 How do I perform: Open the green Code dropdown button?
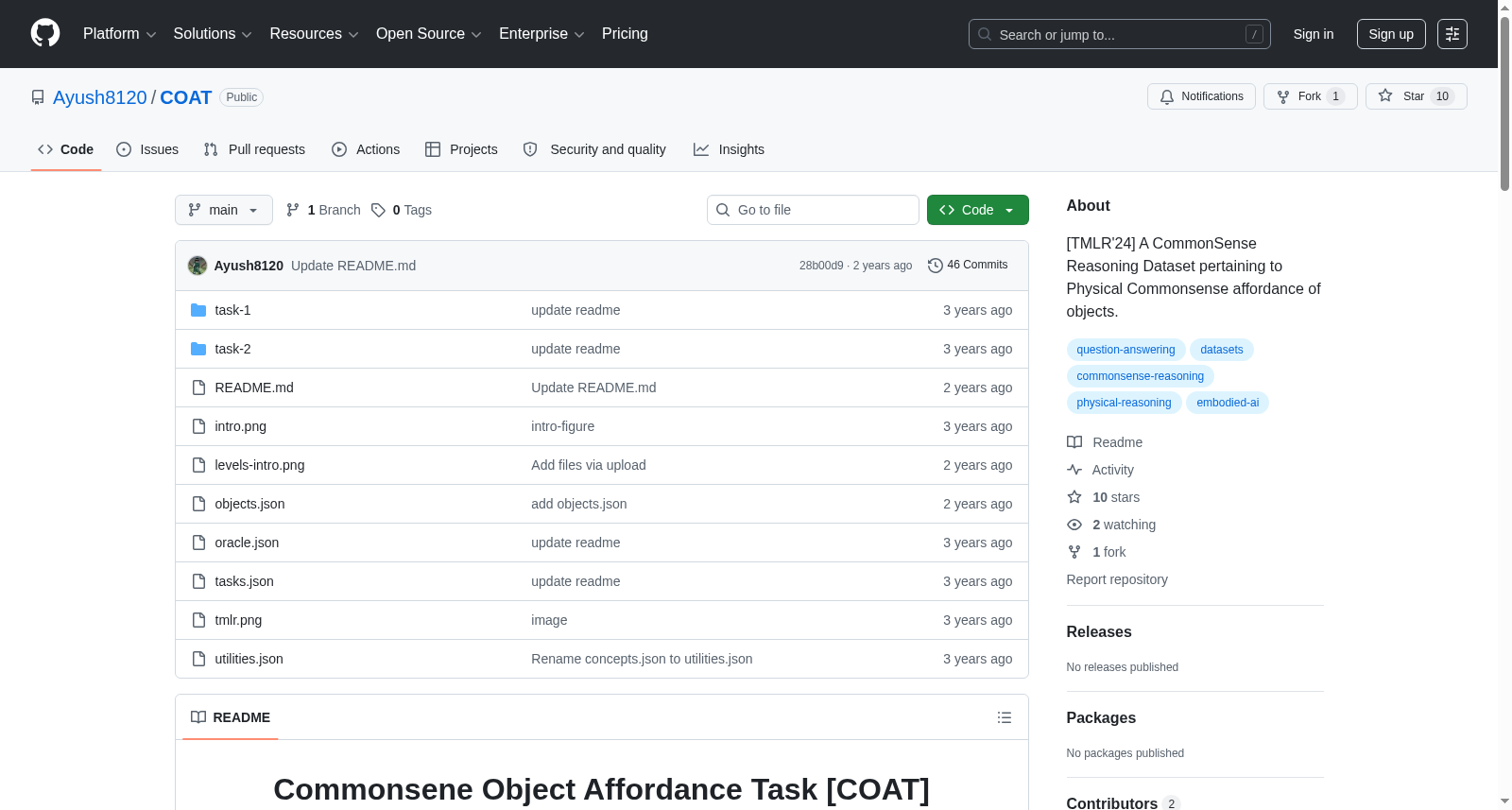[977, 210]
